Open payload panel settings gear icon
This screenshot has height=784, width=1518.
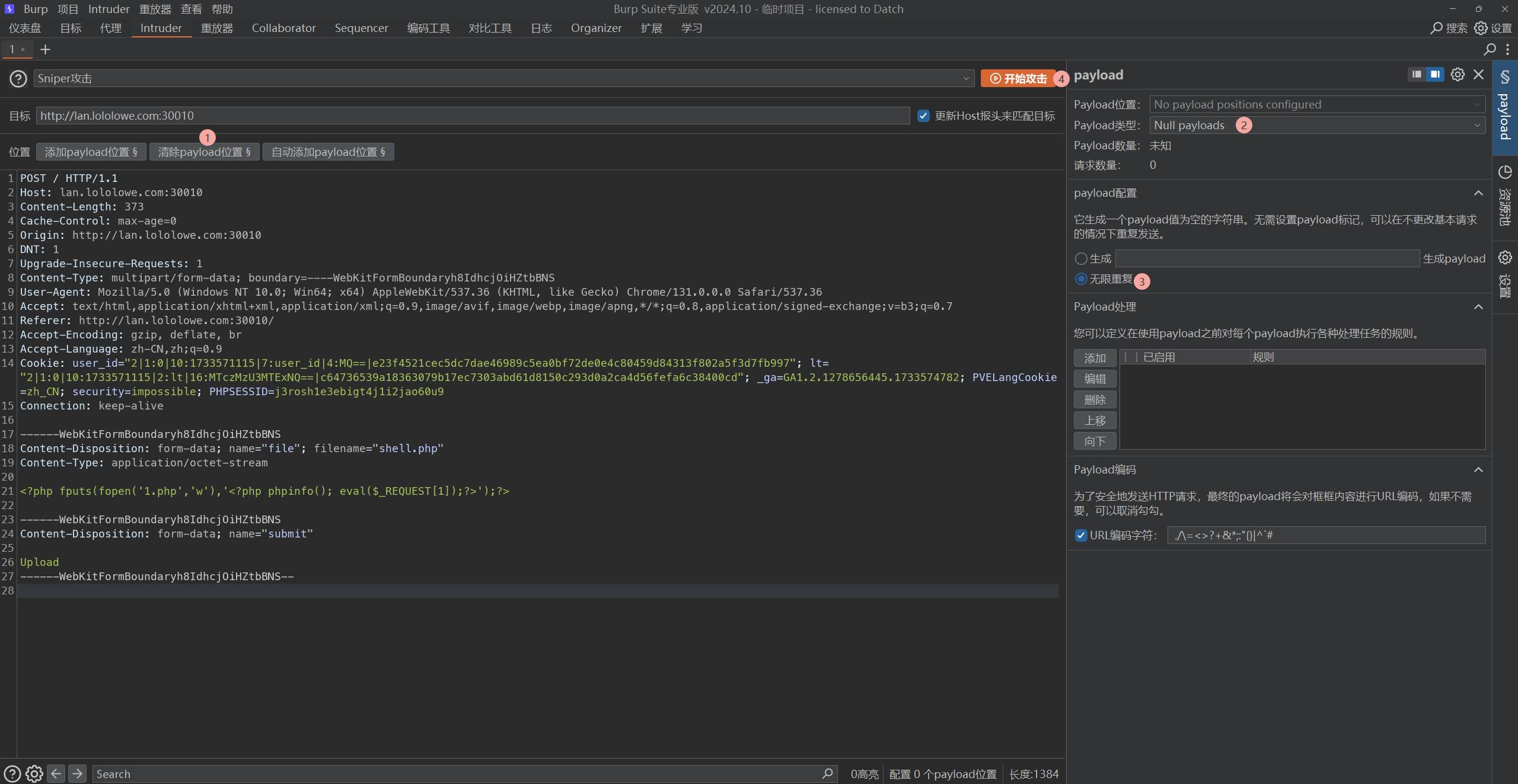pyautogui.click(x=1457, y=75)
